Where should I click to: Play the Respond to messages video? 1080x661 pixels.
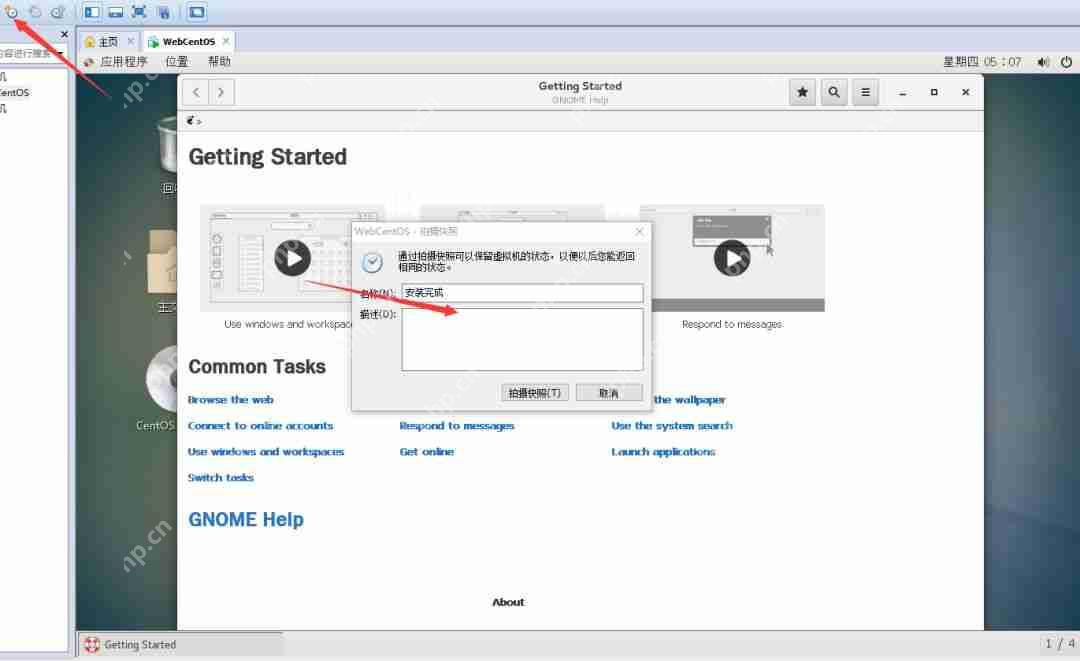pyautogui.click(x=731, y=258)
